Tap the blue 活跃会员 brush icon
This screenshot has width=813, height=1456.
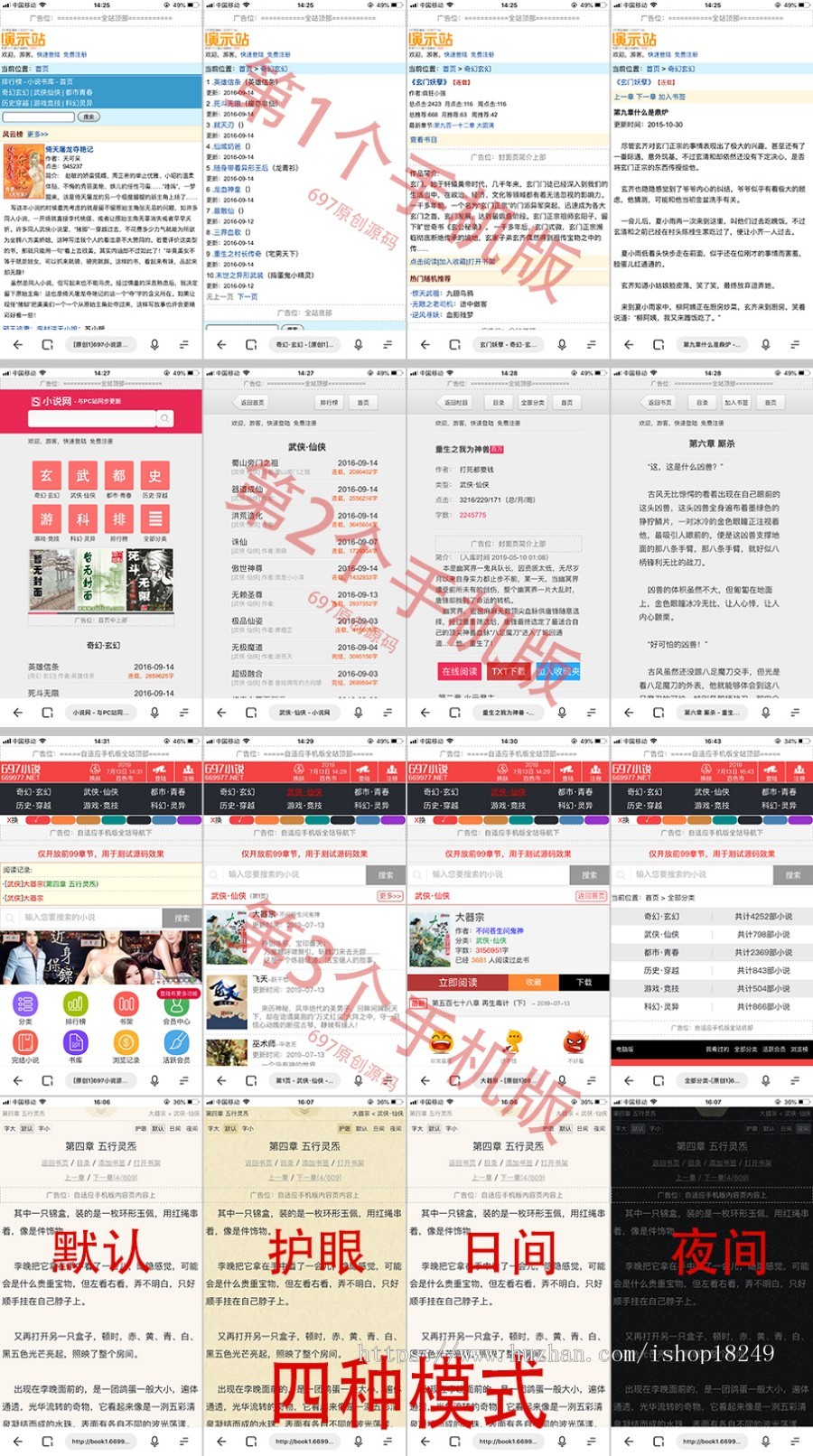(x=177, y=1041)
